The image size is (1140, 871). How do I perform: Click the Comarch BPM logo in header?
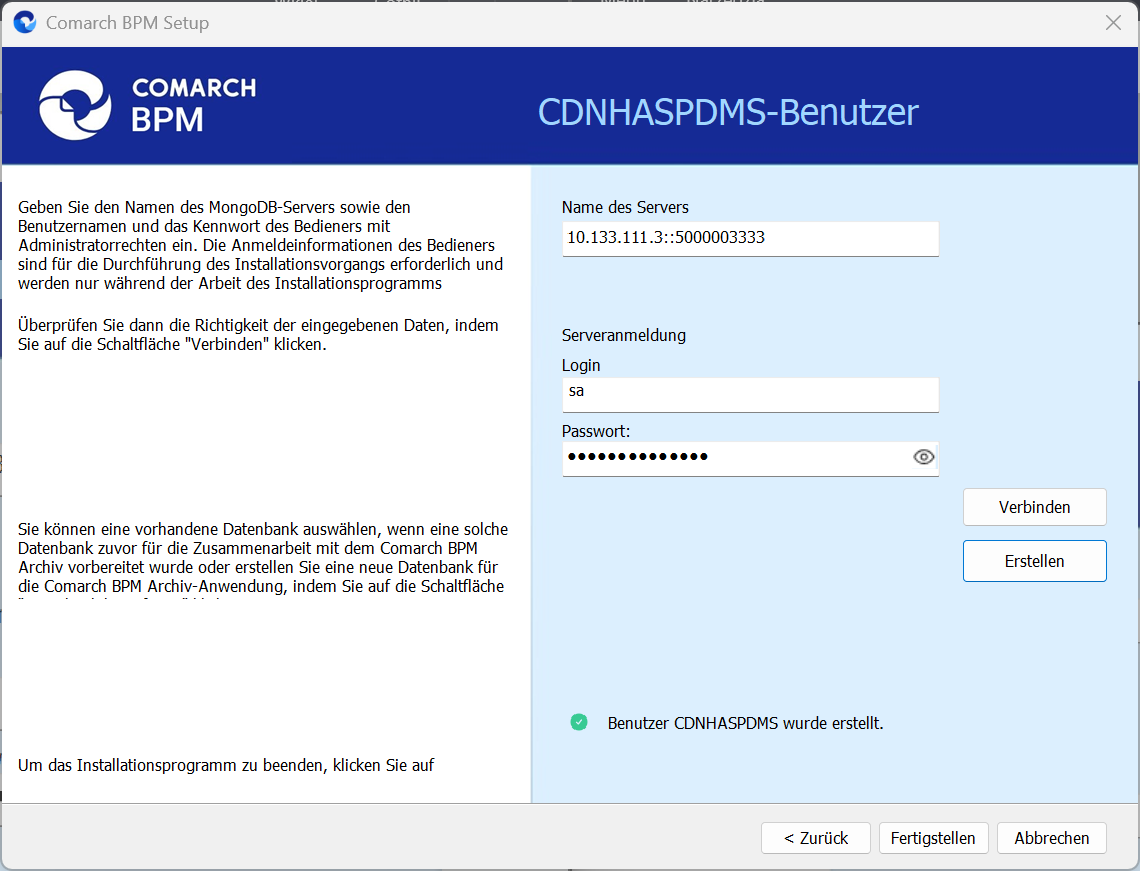(x=147, y=104)
